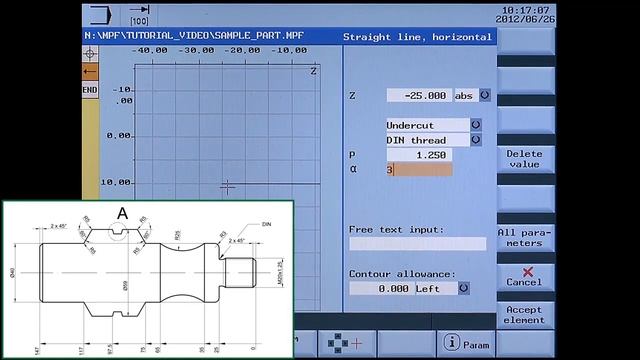This screenshot has height=360, width=640.
Task: Click the Param info softkey
Action: click(466, 344)
